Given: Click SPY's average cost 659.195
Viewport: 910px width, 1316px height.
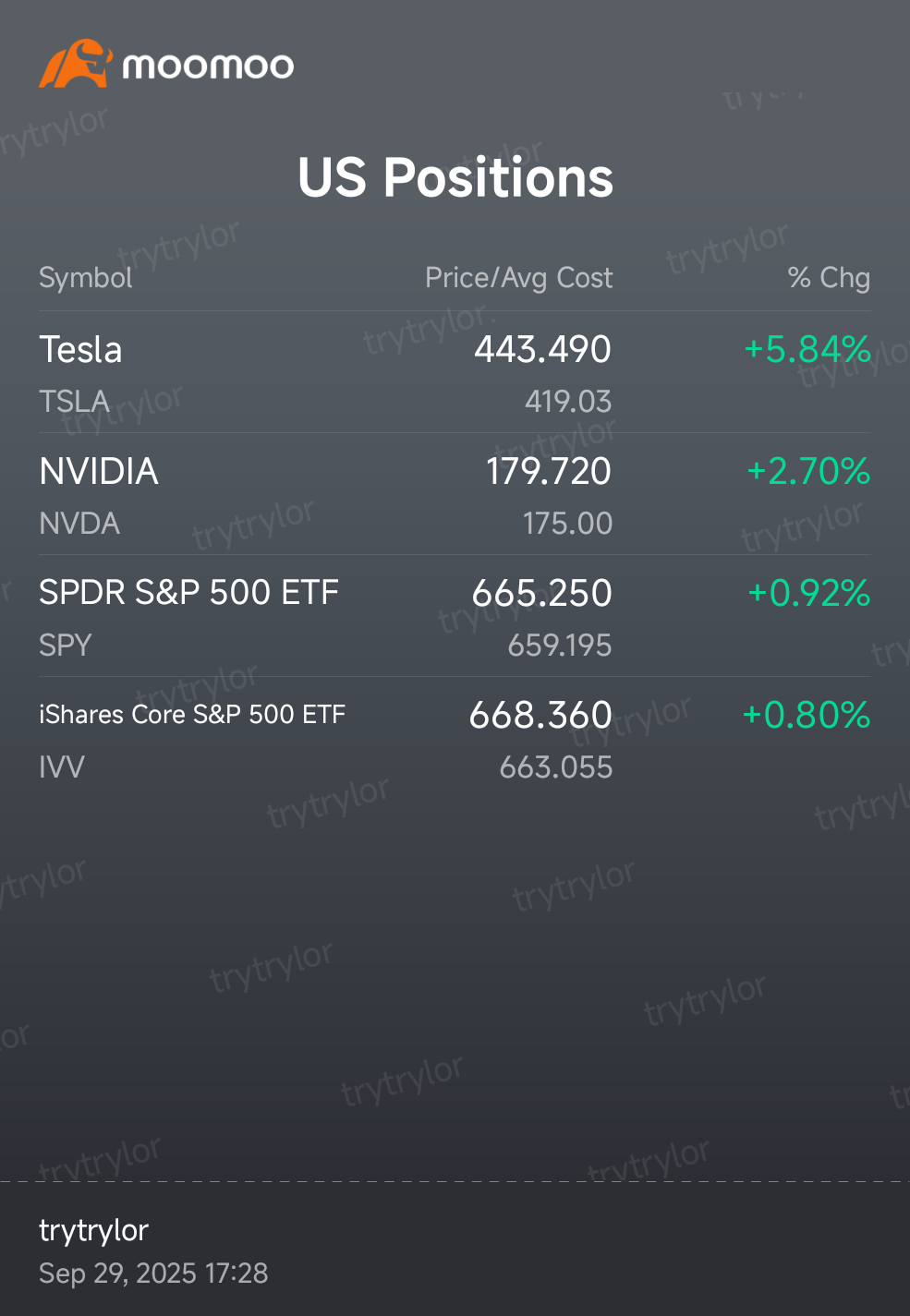Looking at the screenshot, I should 560,646.
